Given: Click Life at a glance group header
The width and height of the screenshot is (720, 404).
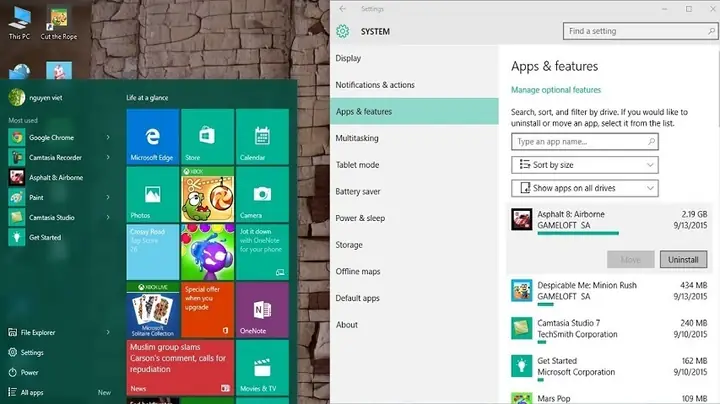Looking at the screenshot, I should (147, 98).
